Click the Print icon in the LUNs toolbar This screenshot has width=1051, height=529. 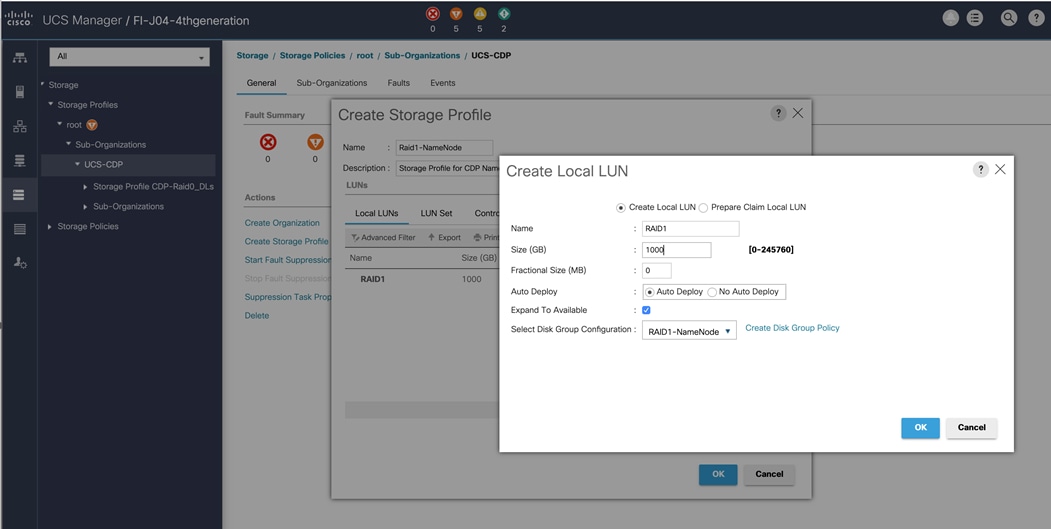(x=477, y=238)
